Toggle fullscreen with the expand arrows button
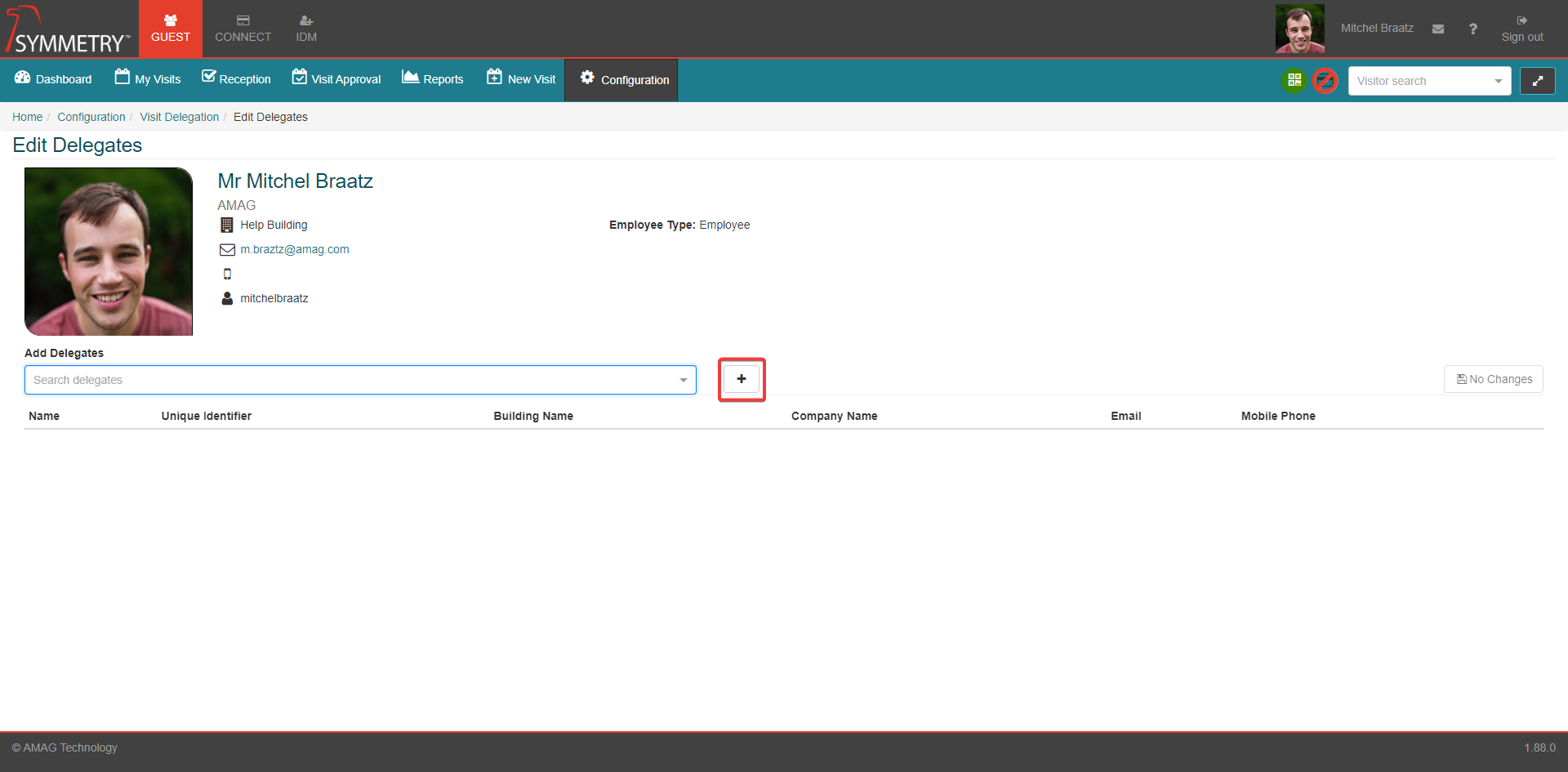1568x772 pixels. (x=1537, y=81)
